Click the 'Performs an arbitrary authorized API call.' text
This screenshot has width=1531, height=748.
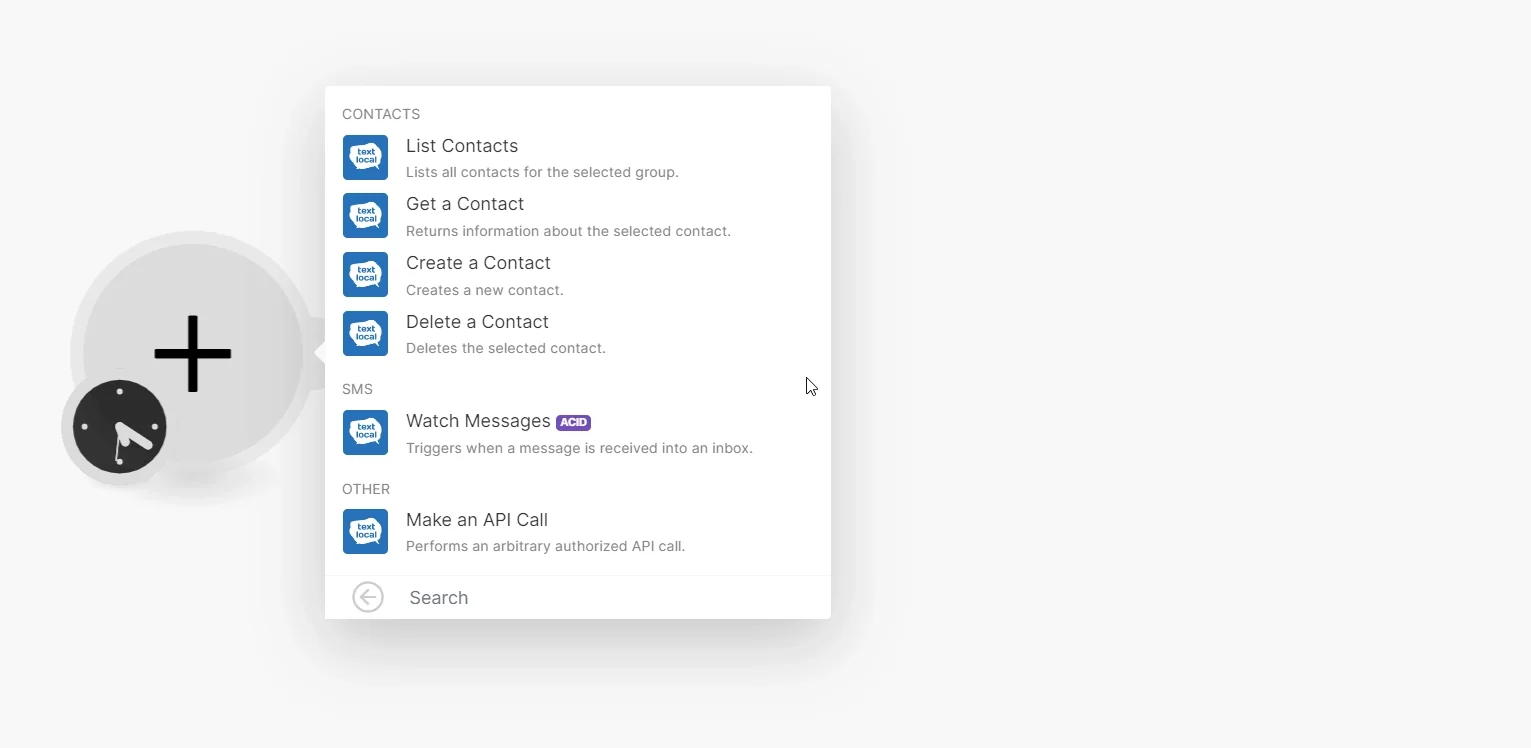coord(546,546)
